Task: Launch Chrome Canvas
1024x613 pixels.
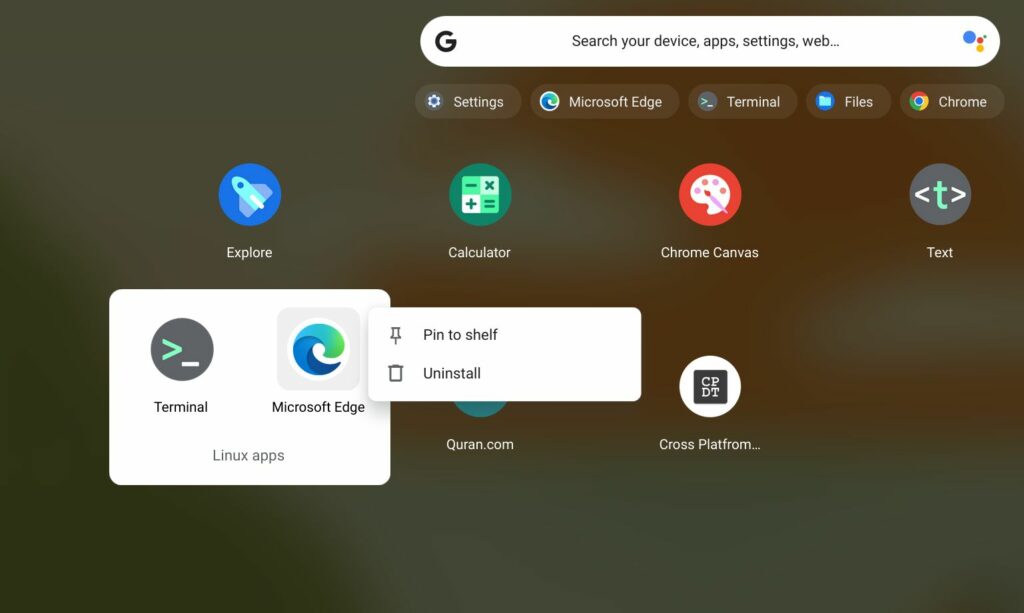Action: click(710, 195)
